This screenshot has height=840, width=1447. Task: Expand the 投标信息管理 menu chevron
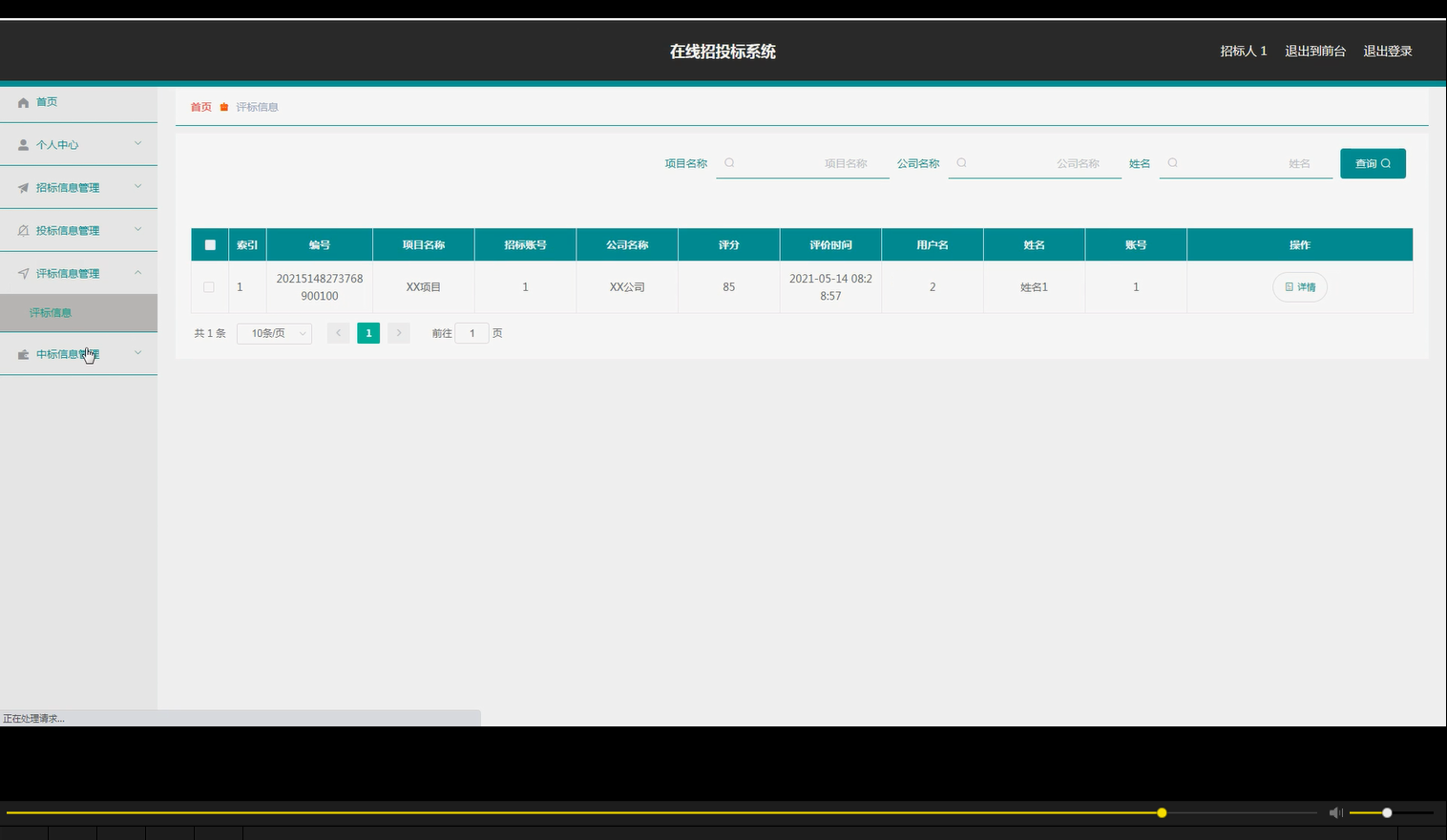(x=137, y=230)
